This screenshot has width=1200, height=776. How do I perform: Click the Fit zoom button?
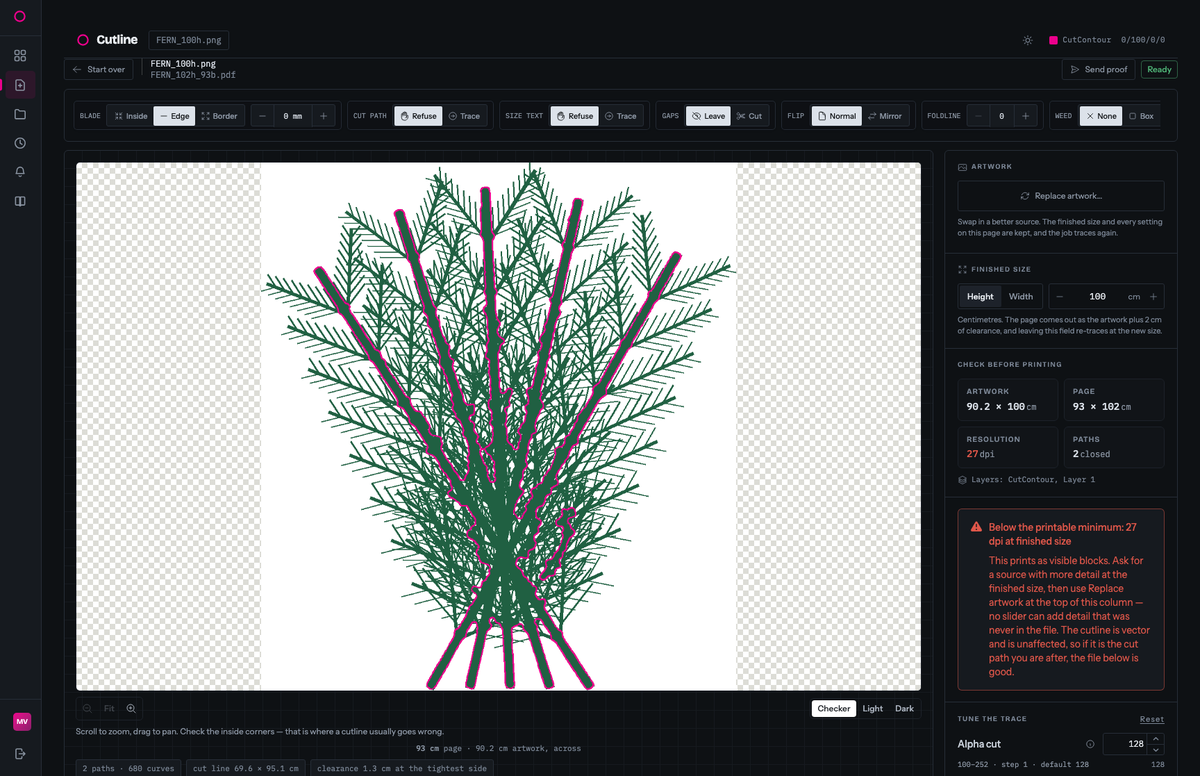point(109,709)
